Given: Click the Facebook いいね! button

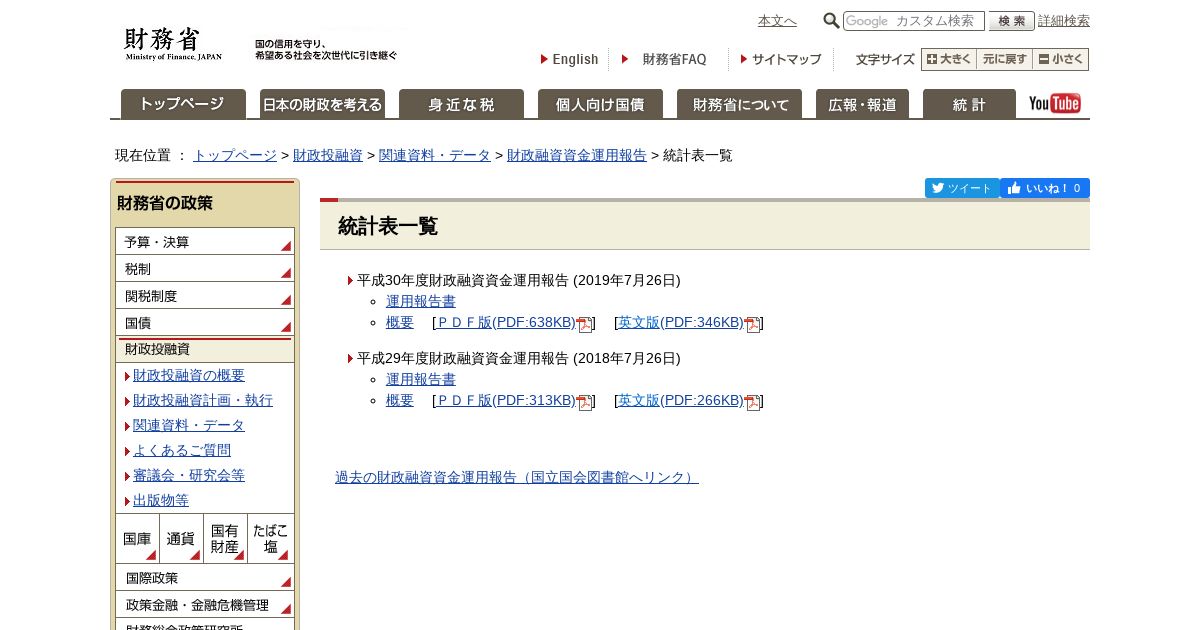Looking at the screenshot, I should pos(1045,188).
